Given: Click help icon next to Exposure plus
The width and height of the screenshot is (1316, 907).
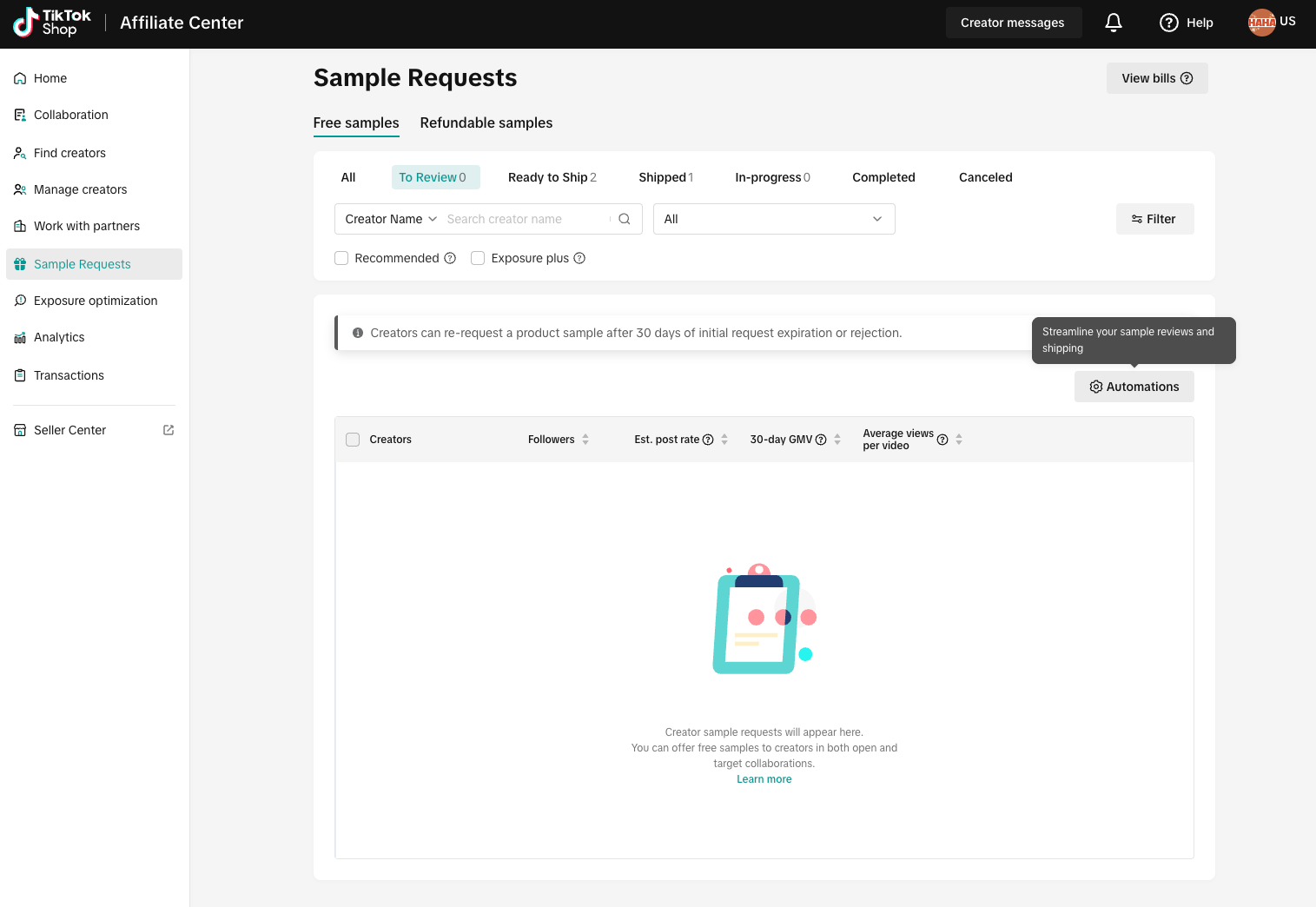Looking at the screenshot, I should 579,258.
